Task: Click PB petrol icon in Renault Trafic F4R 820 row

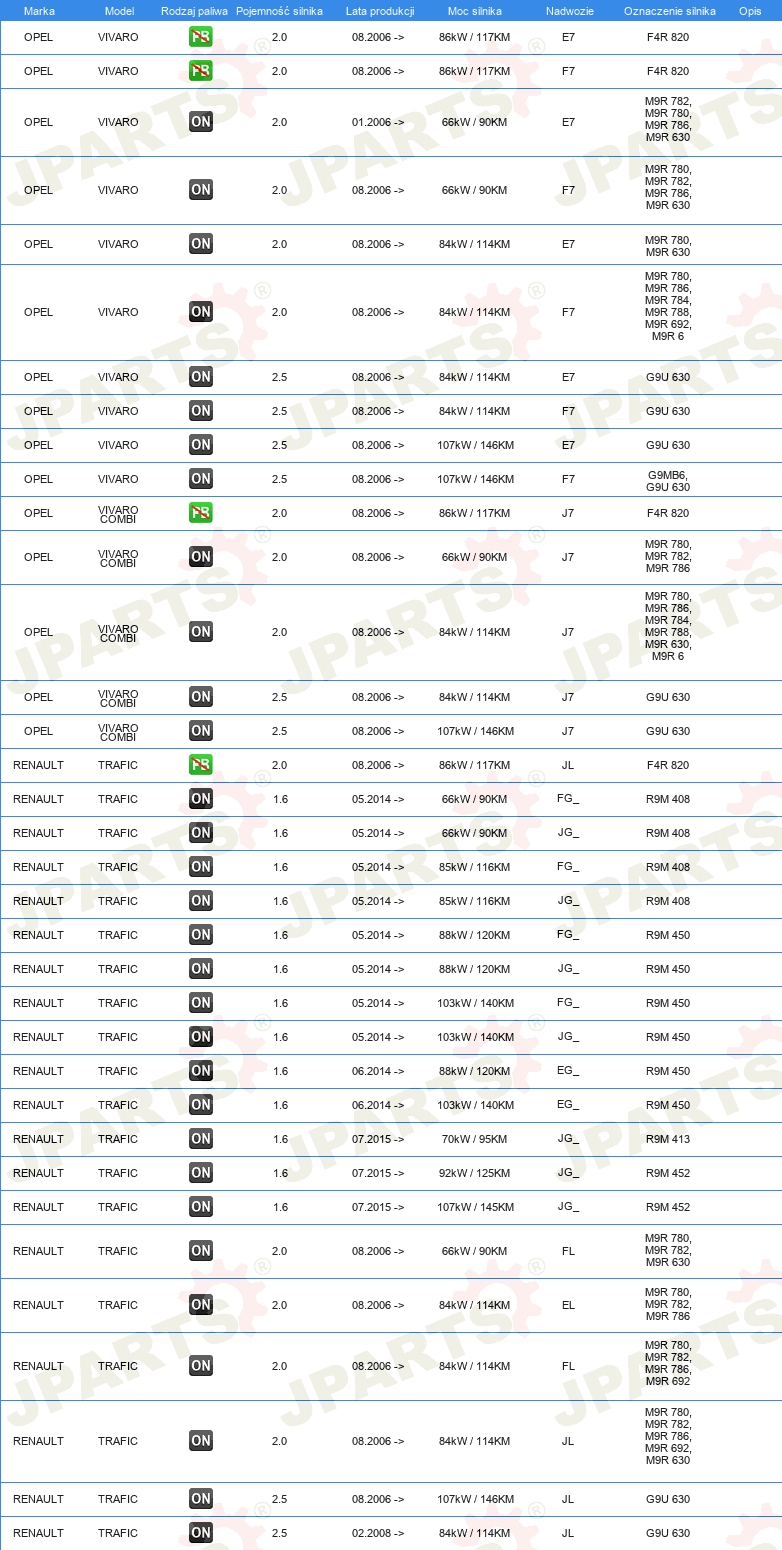Action: tap(201, 765)
